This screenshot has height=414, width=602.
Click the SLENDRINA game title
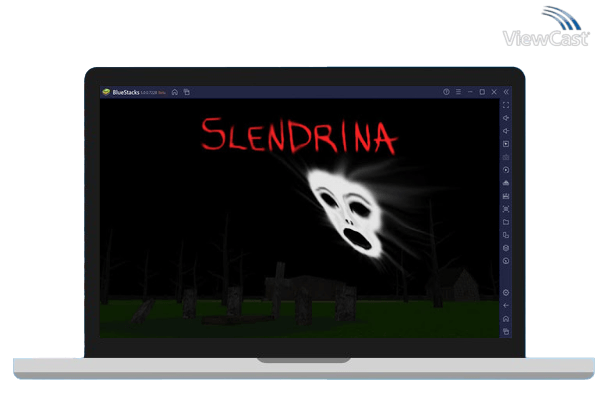299,136
